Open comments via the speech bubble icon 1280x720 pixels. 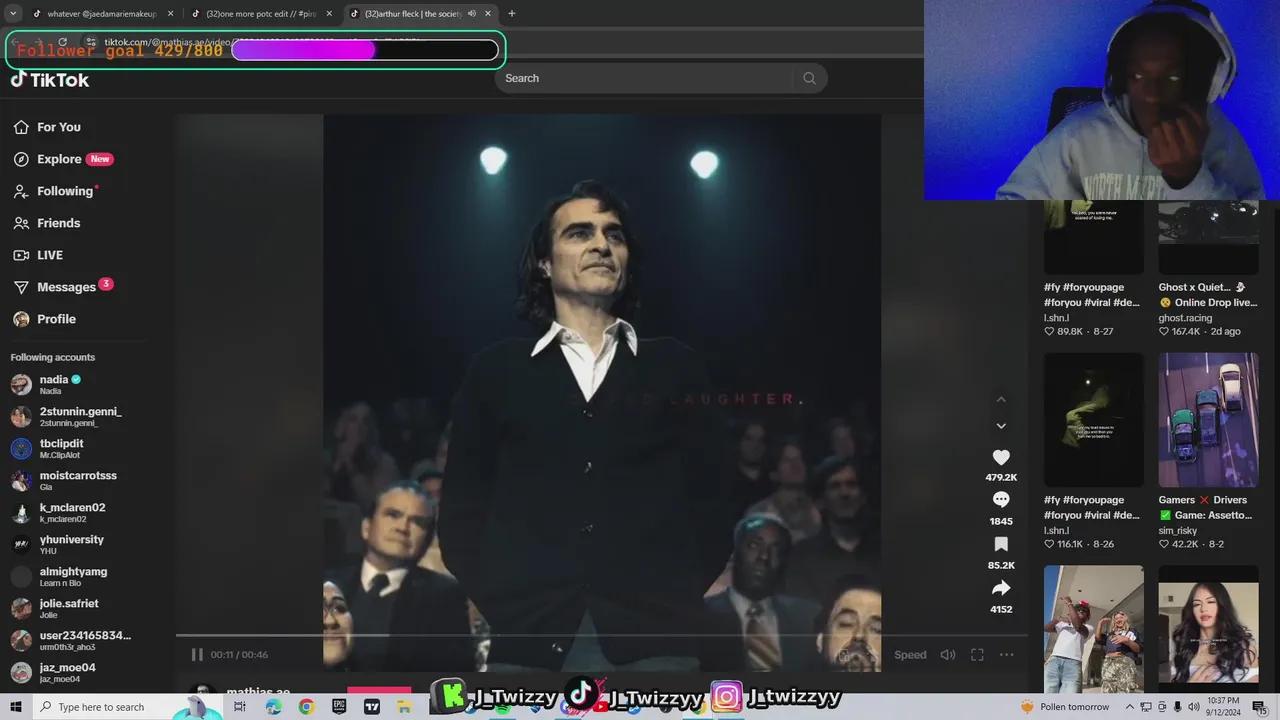tap(1001, 500)
